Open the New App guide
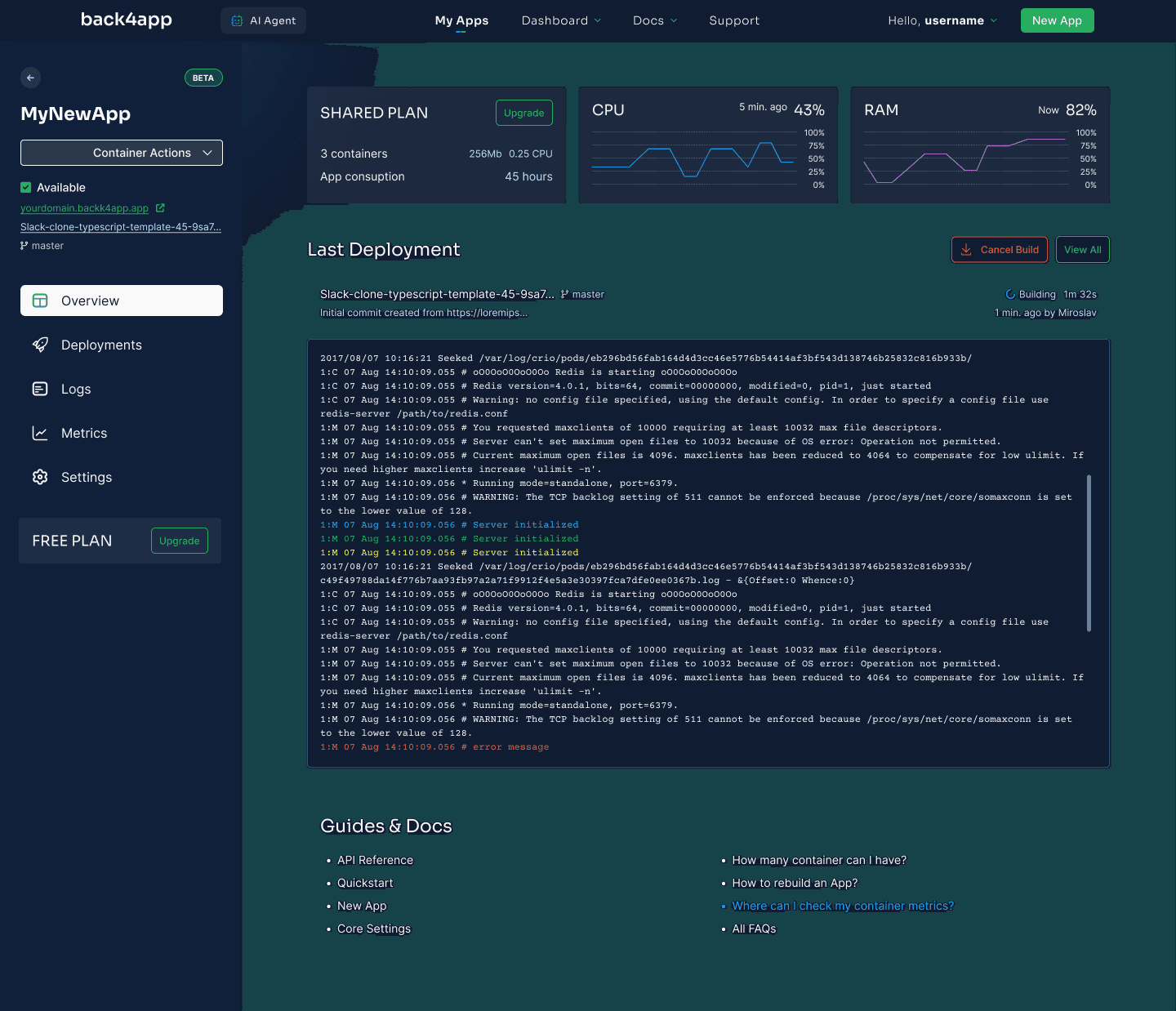1176x1011 pixels. (362, 906)
